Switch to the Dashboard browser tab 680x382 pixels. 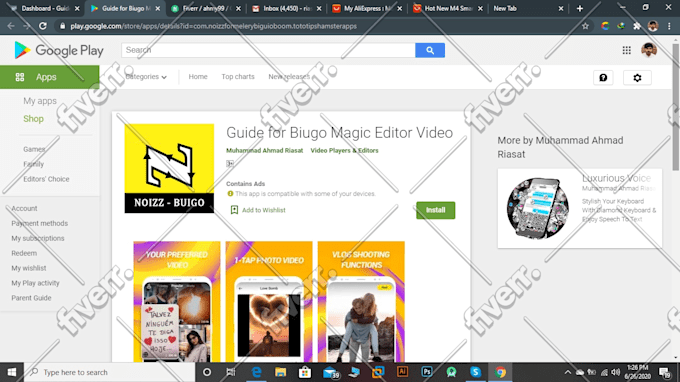click(x=45, y=8)
